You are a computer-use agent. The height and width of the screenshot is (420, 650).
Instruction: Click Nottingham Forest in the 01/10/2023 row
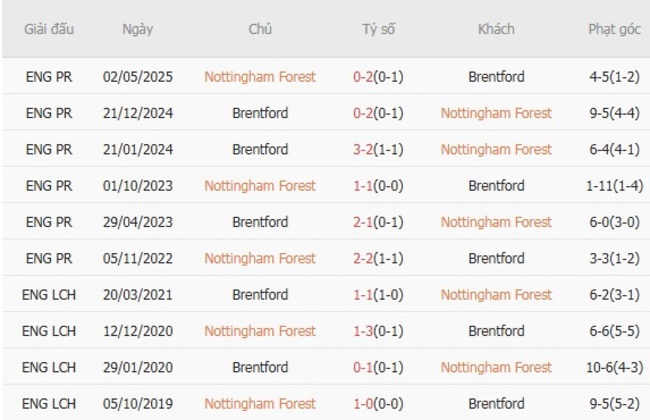260,186
